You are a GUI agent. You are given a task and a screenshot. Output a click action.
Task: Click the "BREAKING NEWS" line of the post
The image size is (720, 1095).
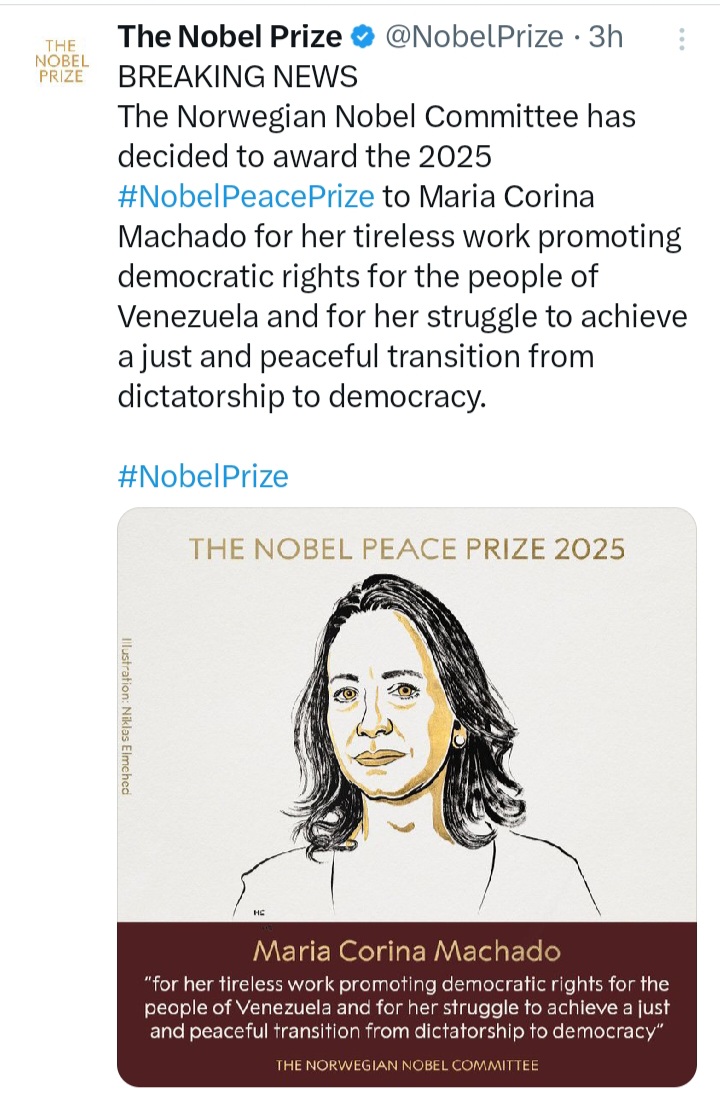(x=238, y=77)
